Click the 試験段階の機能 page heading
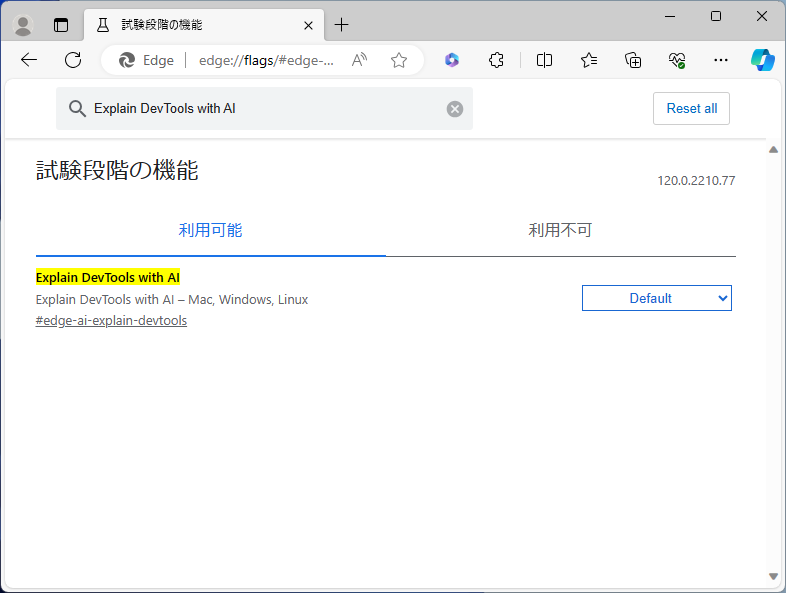 [x=117, y=170]
